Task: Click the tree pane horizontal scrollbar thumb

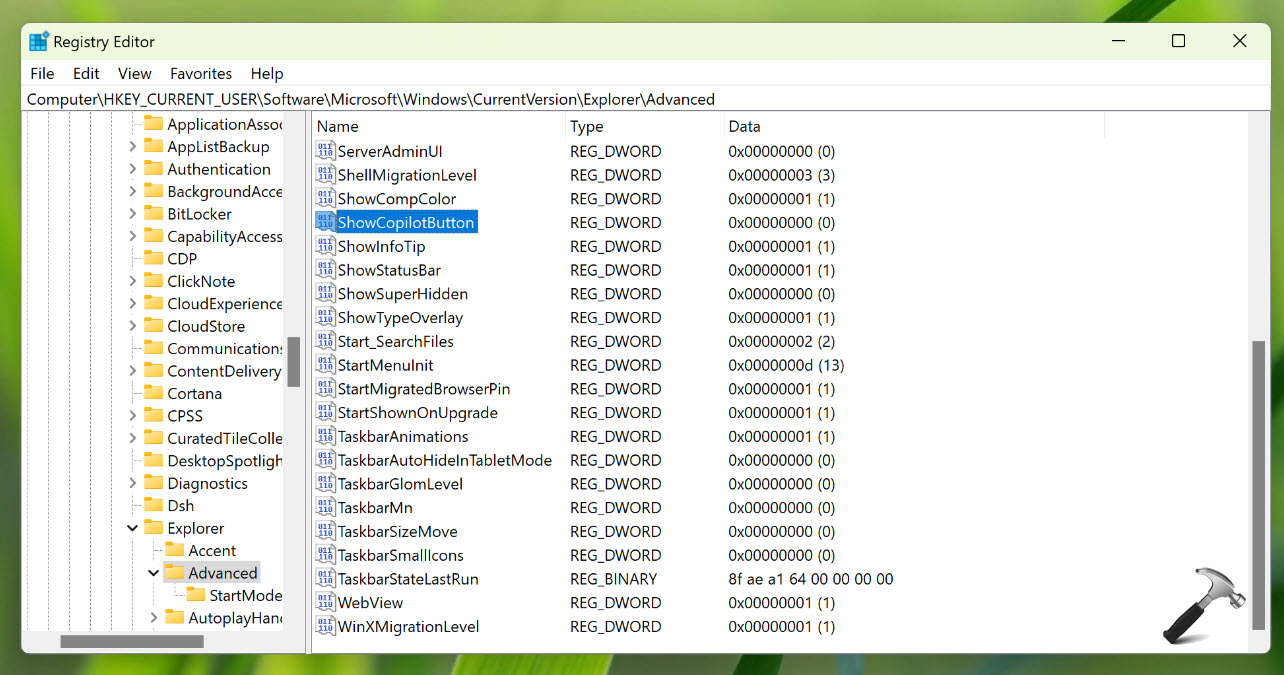Action: [131, 641]
